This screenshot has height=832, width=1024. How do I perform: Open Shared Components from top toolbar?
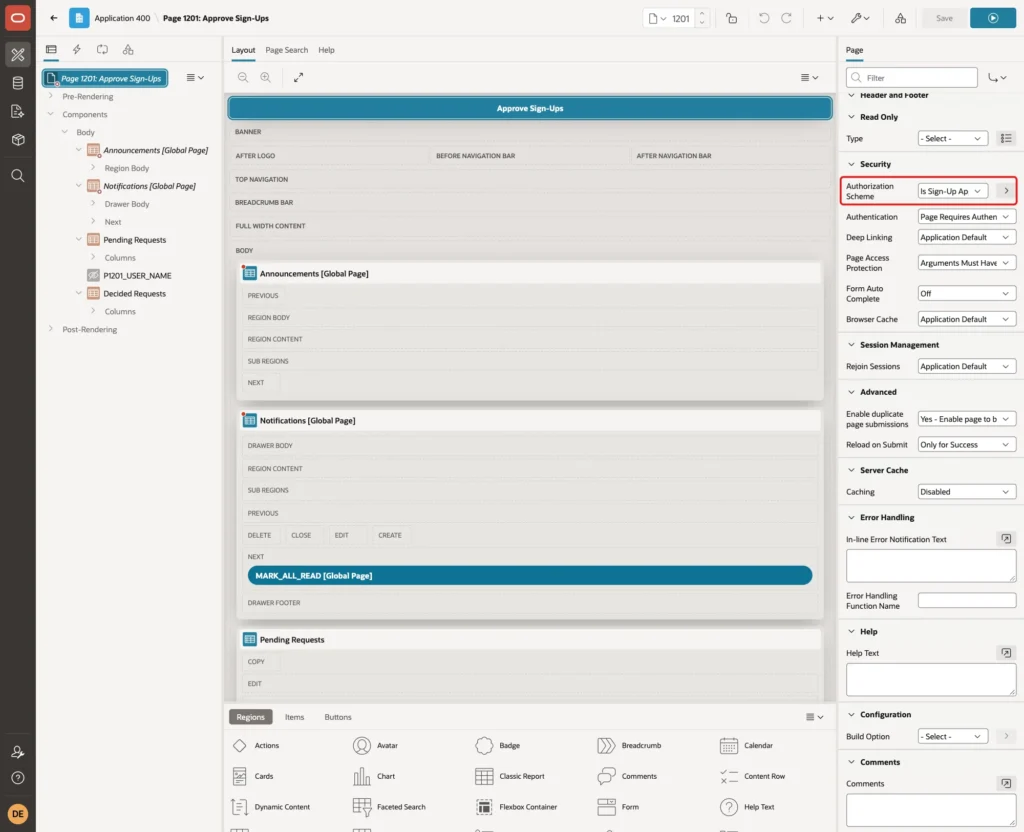(901, 18)
